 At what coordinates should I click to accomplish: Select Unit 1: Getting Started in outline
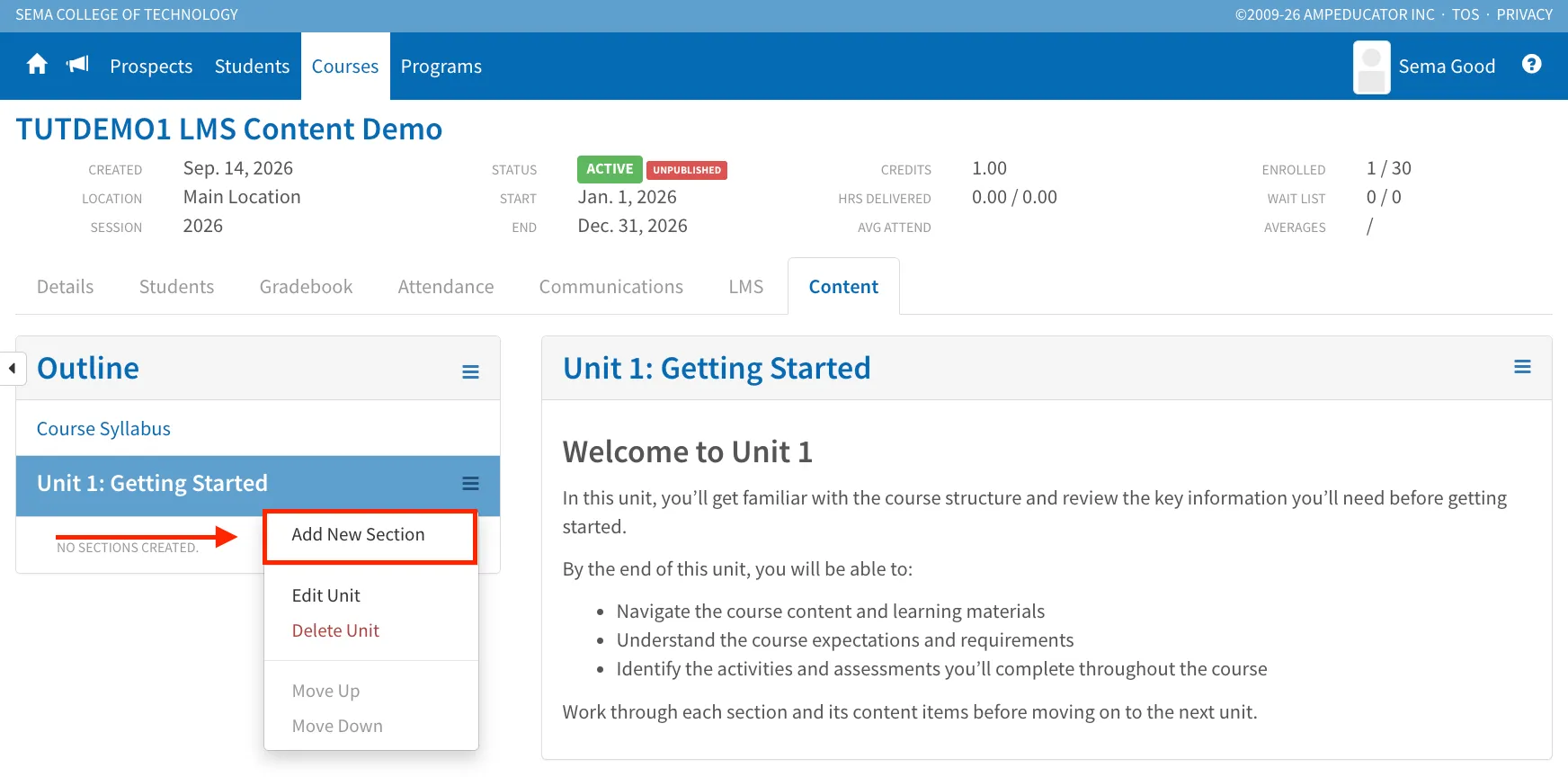coord(152,484)
